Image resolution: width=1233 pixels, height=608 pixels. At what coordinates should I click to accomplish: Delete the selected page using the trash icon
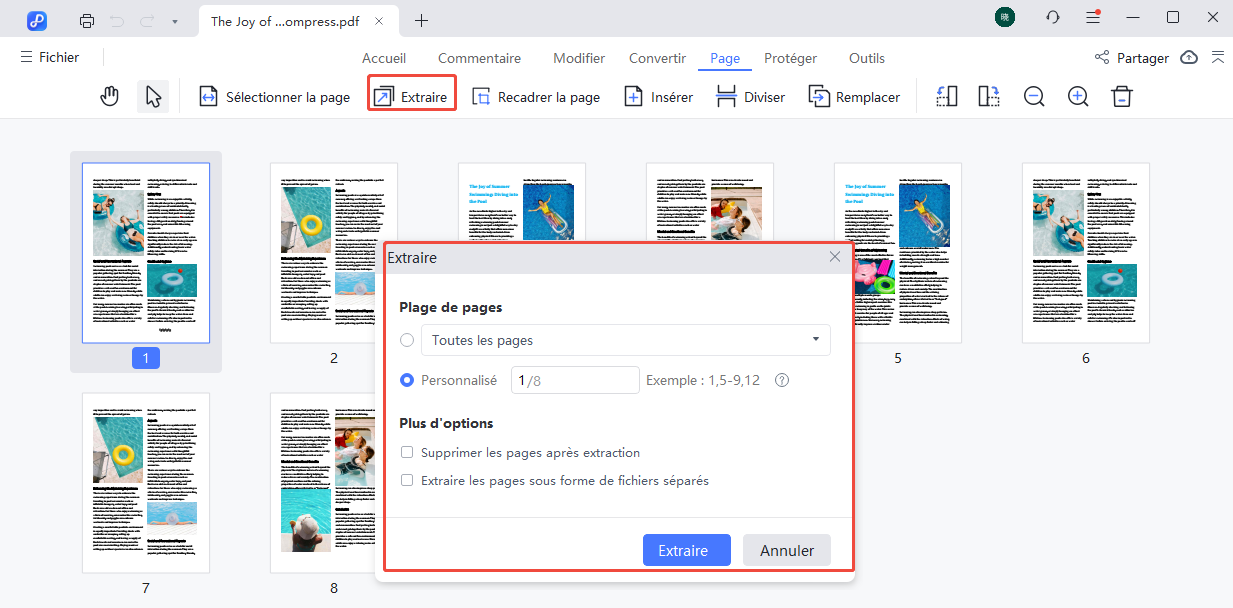[x=1121, y=96]
